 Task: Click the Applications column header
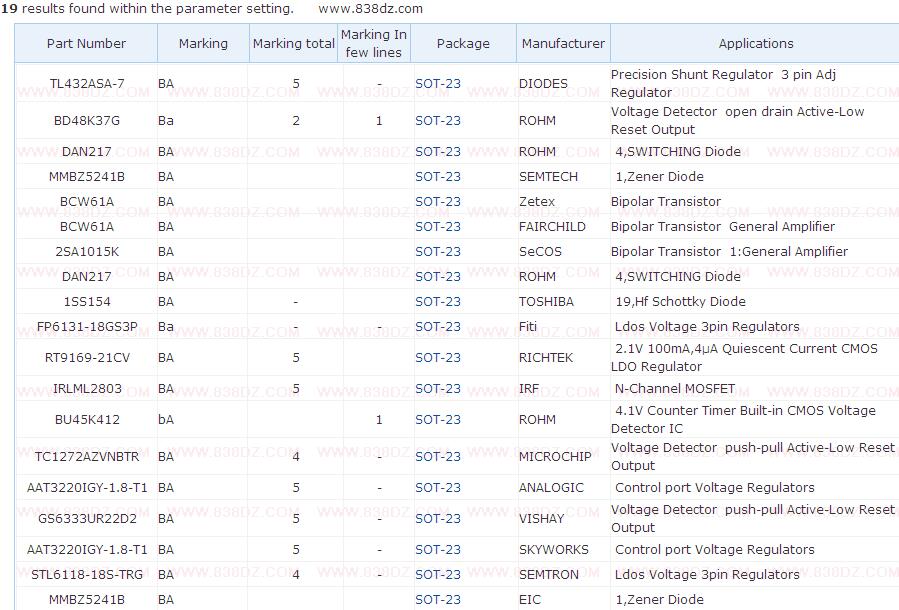(x=755, y=43)
